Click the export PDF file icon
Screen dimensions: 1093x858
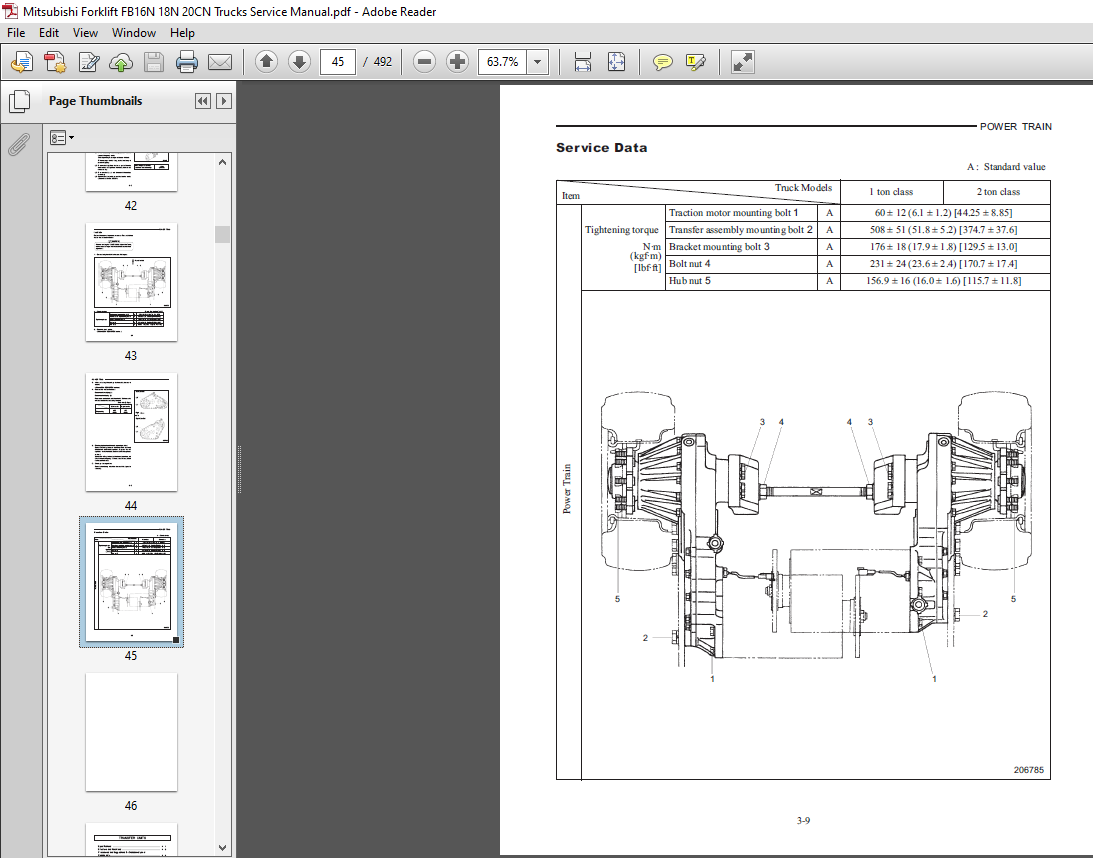click(54, 62)
